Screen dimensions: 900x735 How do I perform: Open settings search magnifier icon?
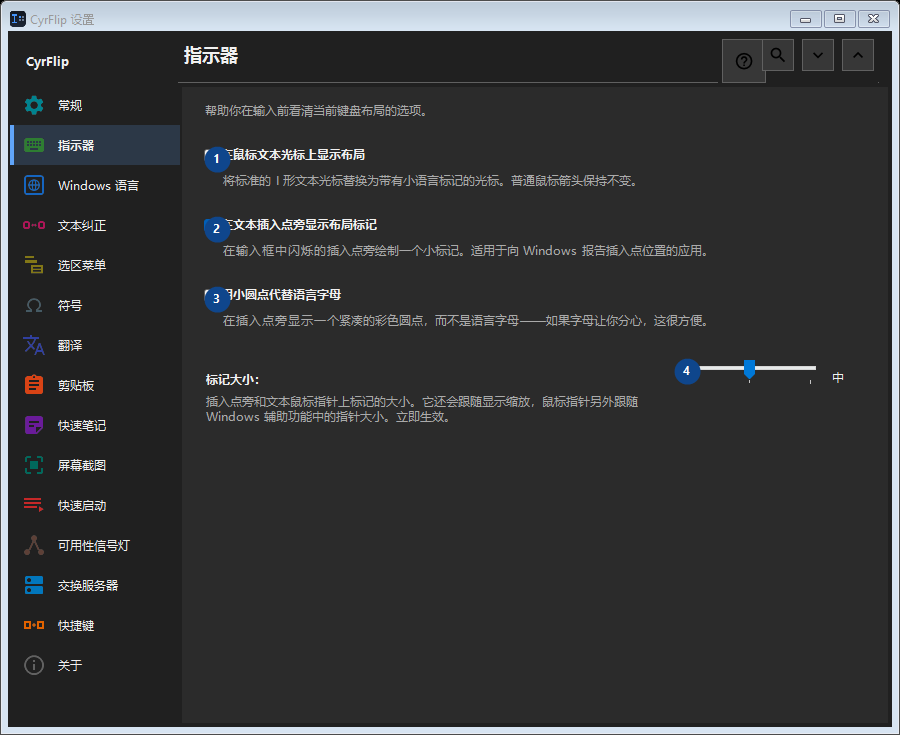(778, 55)
